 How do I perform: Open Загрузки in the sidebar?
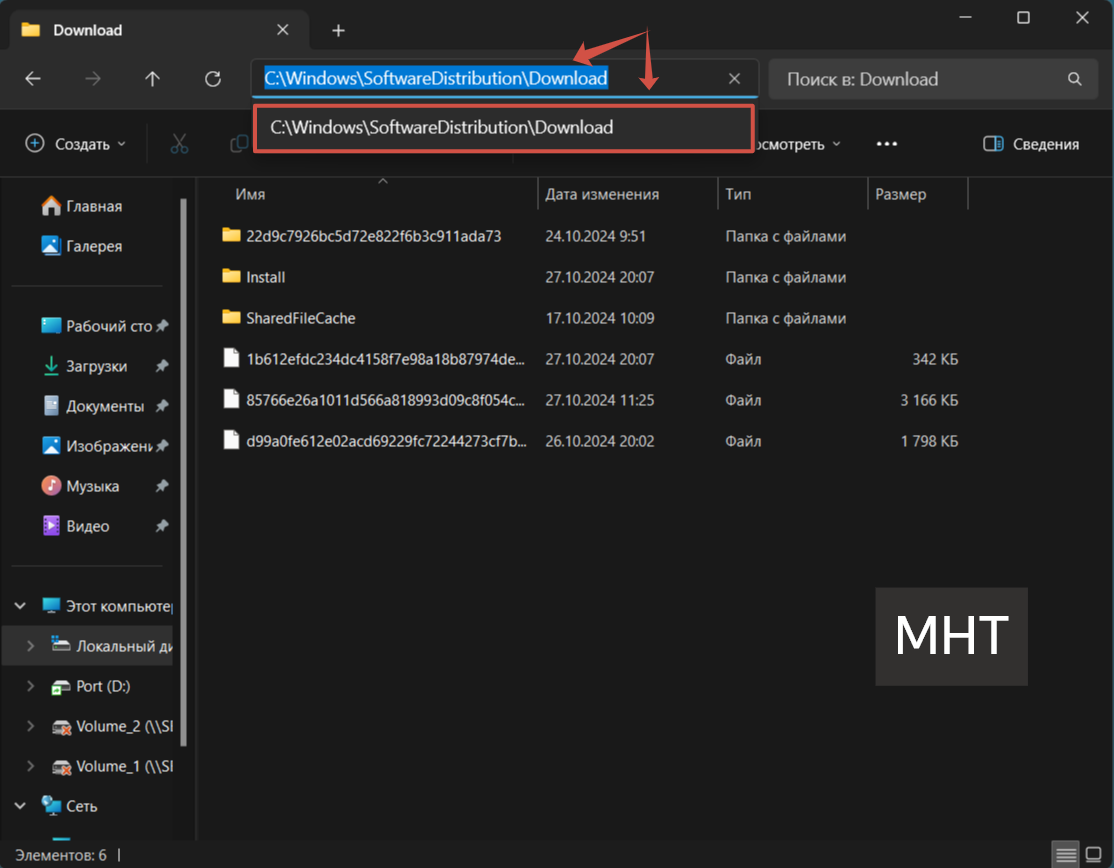96,367
